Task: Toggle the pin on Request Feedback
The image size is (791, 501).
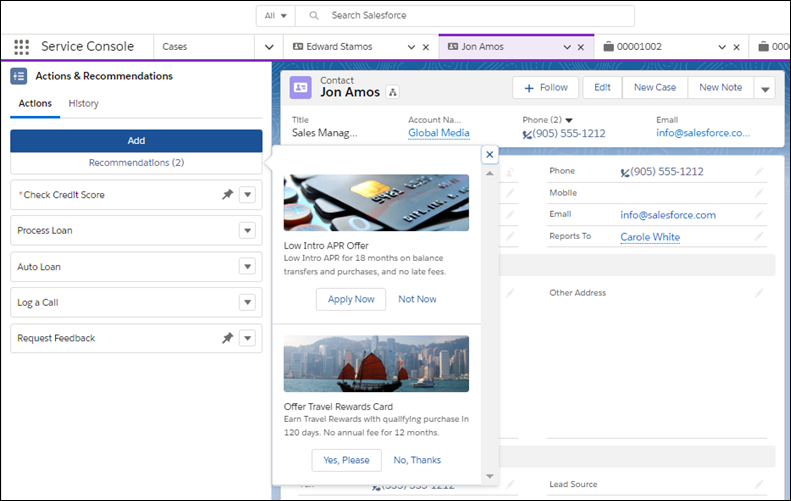Action: coord(227,338)
